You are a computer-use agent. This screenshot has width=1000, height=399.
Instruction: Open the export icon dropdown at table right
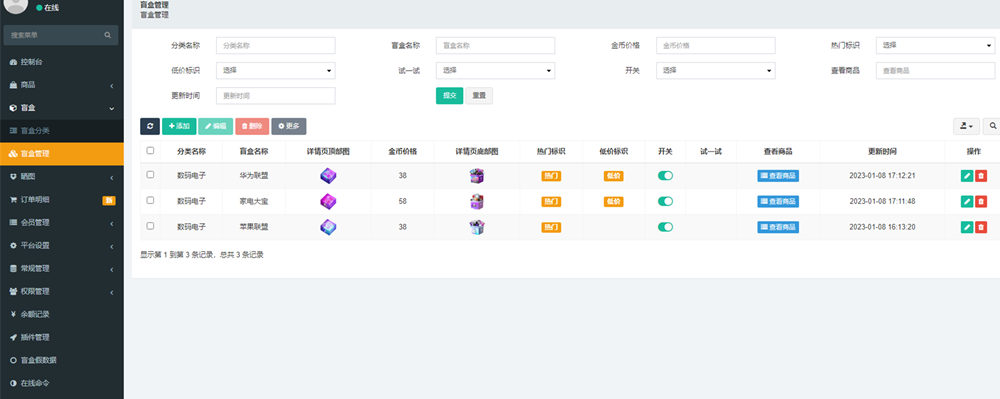pos(966,126)
